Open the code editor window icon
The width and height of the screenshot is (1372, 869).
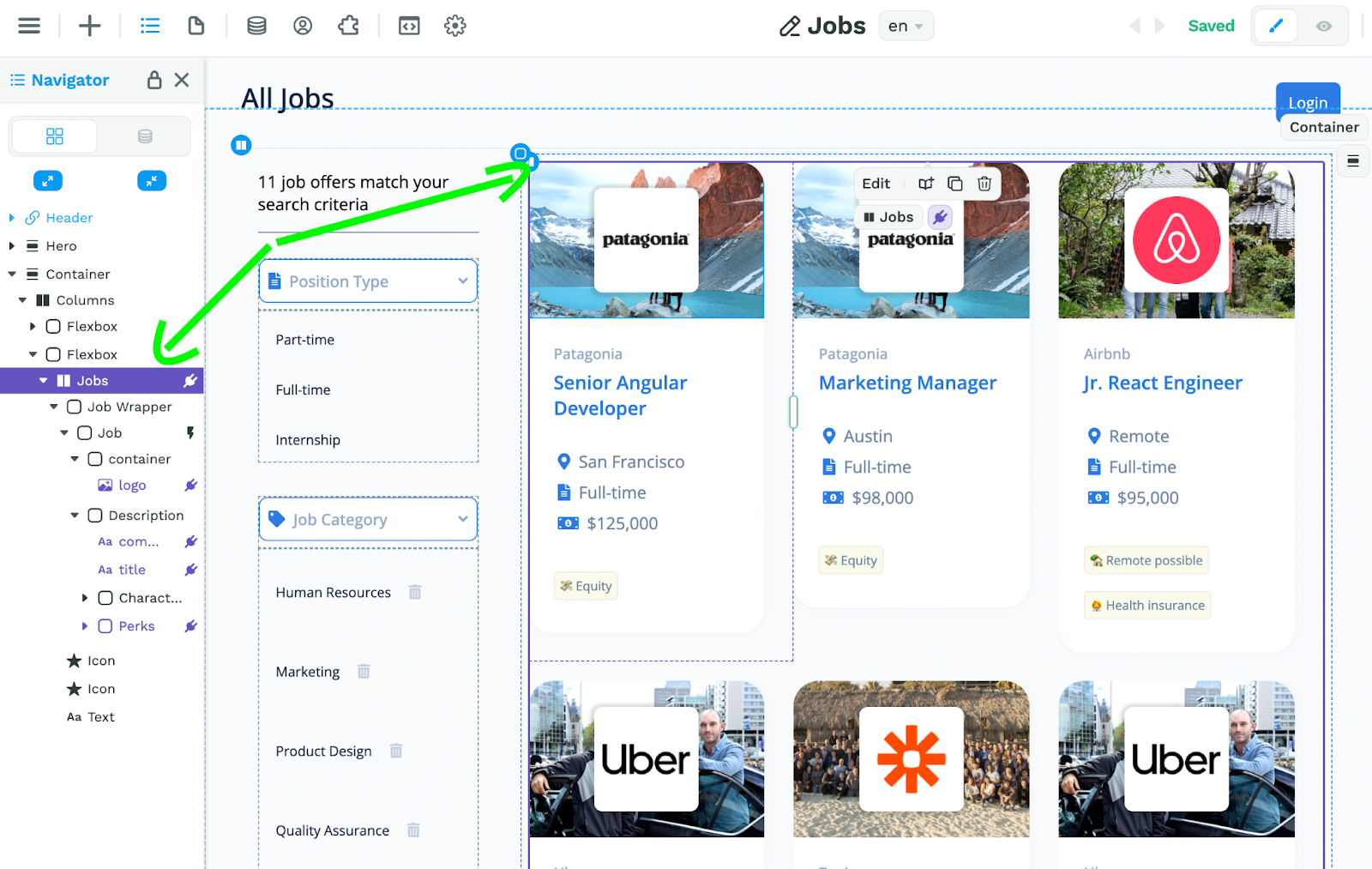409,26
